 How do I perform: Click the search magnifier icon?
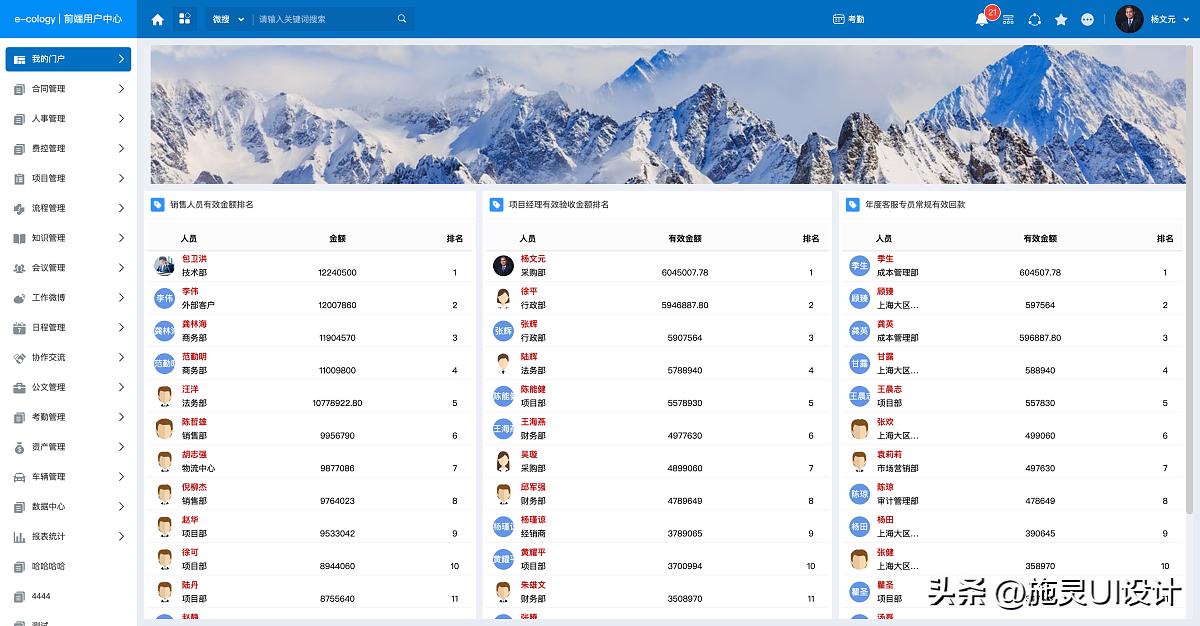(402, 19)
